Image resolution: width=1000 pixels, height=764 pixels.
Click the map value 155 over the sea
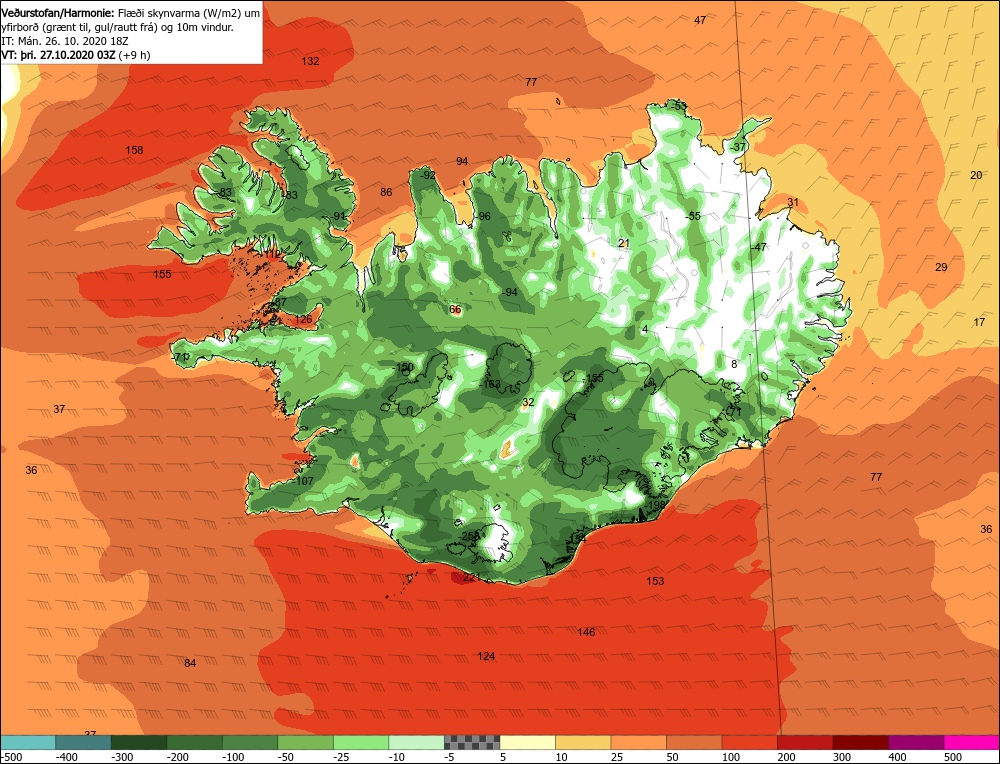click(162, 274)
